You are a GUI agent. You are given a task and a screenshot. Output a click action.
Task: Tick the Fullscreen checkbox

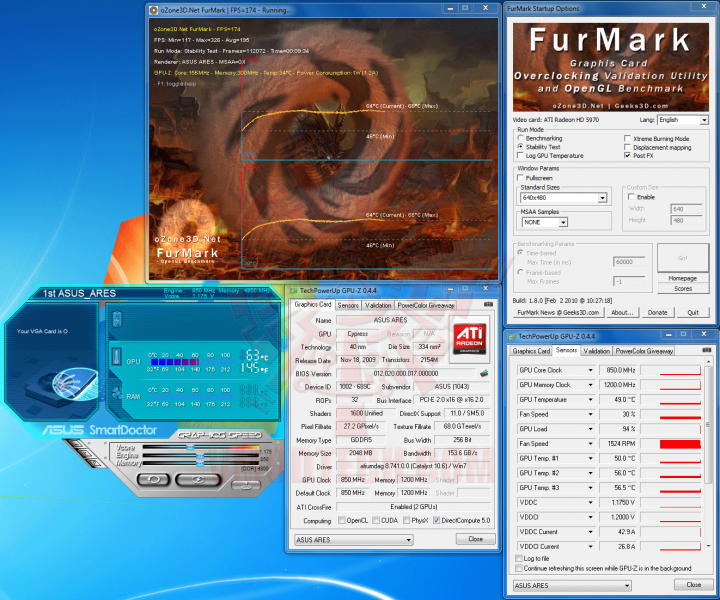point(520,177)
